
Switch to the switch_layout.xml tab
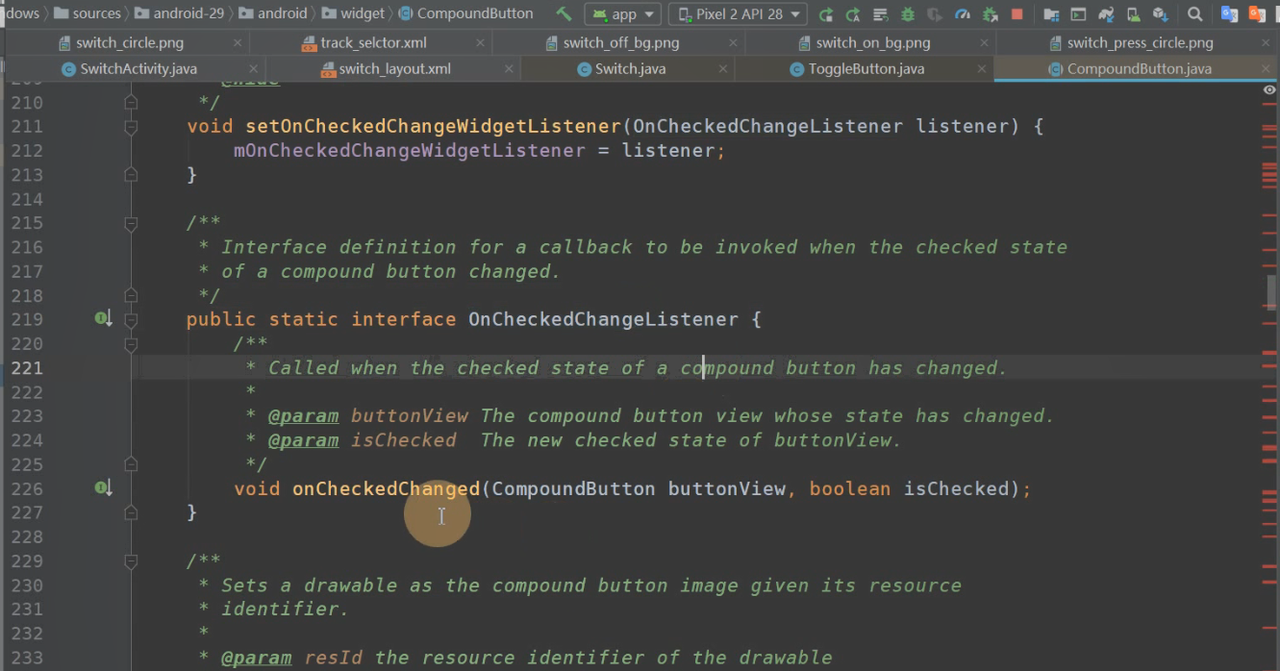(x=394, y=69)
